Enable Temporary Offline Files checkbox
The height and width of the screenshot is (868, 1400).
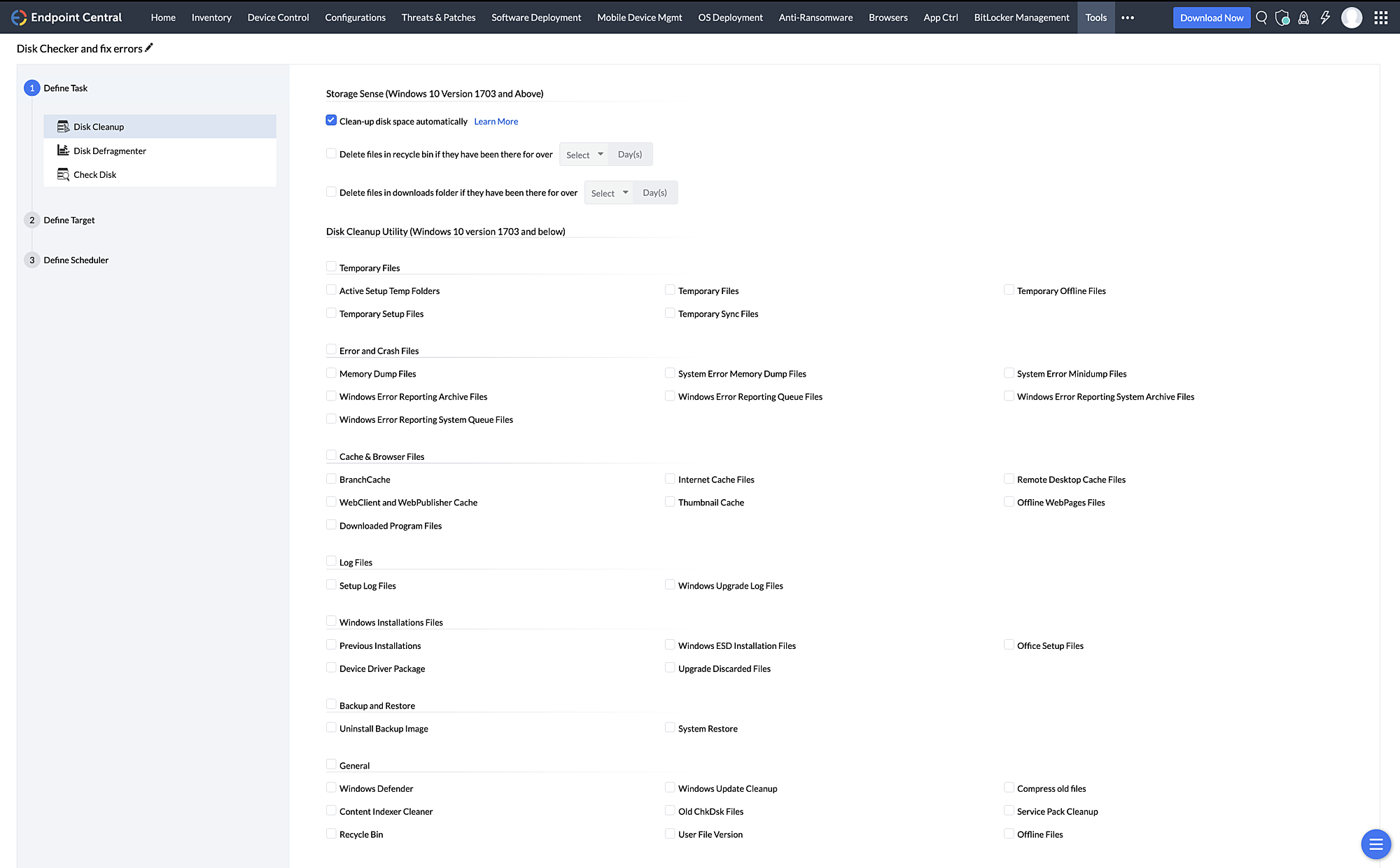pos(1009,290)
